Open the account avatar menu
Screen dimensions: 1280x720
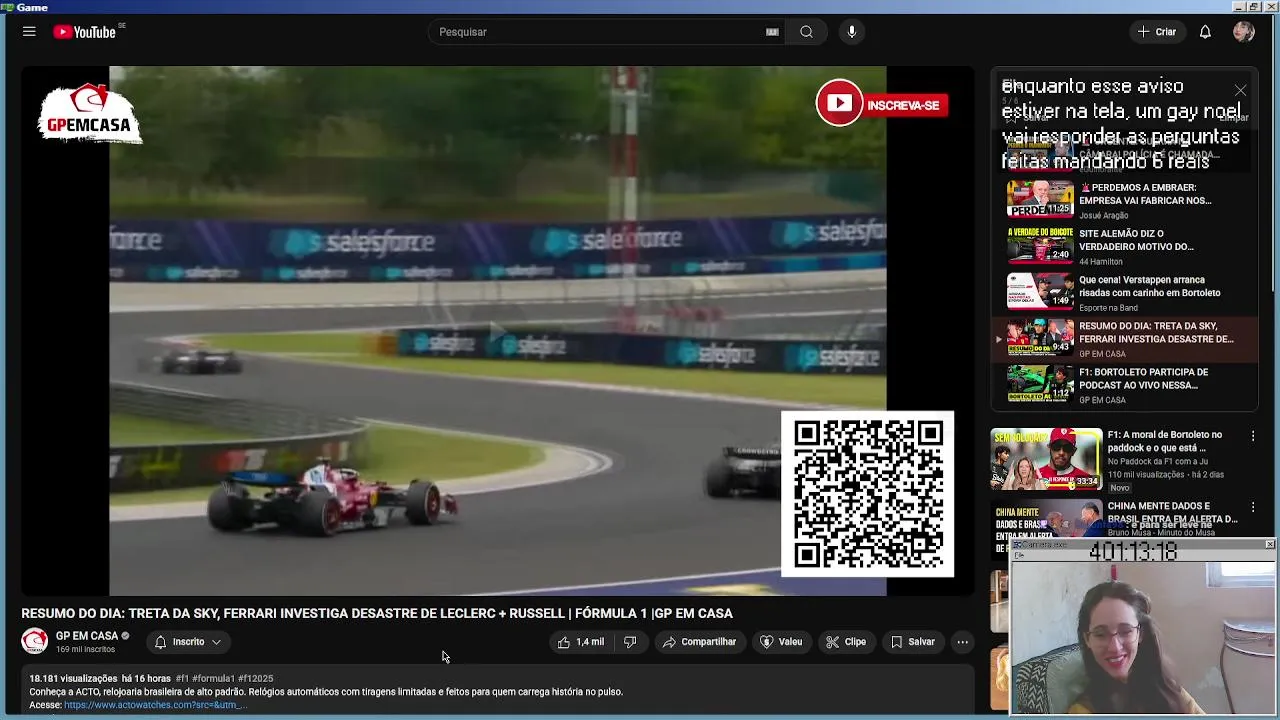1244,32
